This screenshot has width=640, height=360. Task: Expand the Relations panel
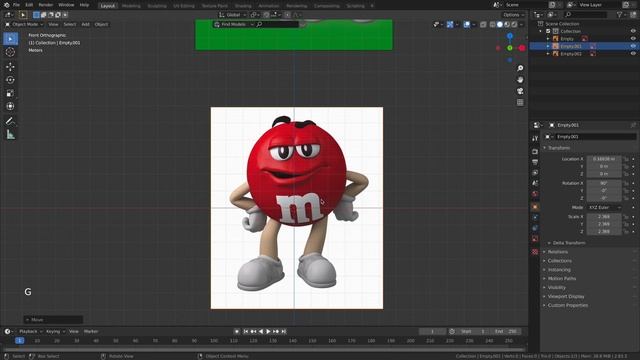coord(558,252)
